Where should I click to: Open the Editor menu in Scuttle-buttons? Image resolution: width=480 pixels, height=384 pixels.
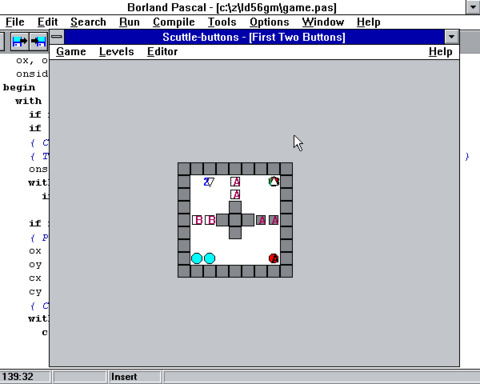coord(162,52)
